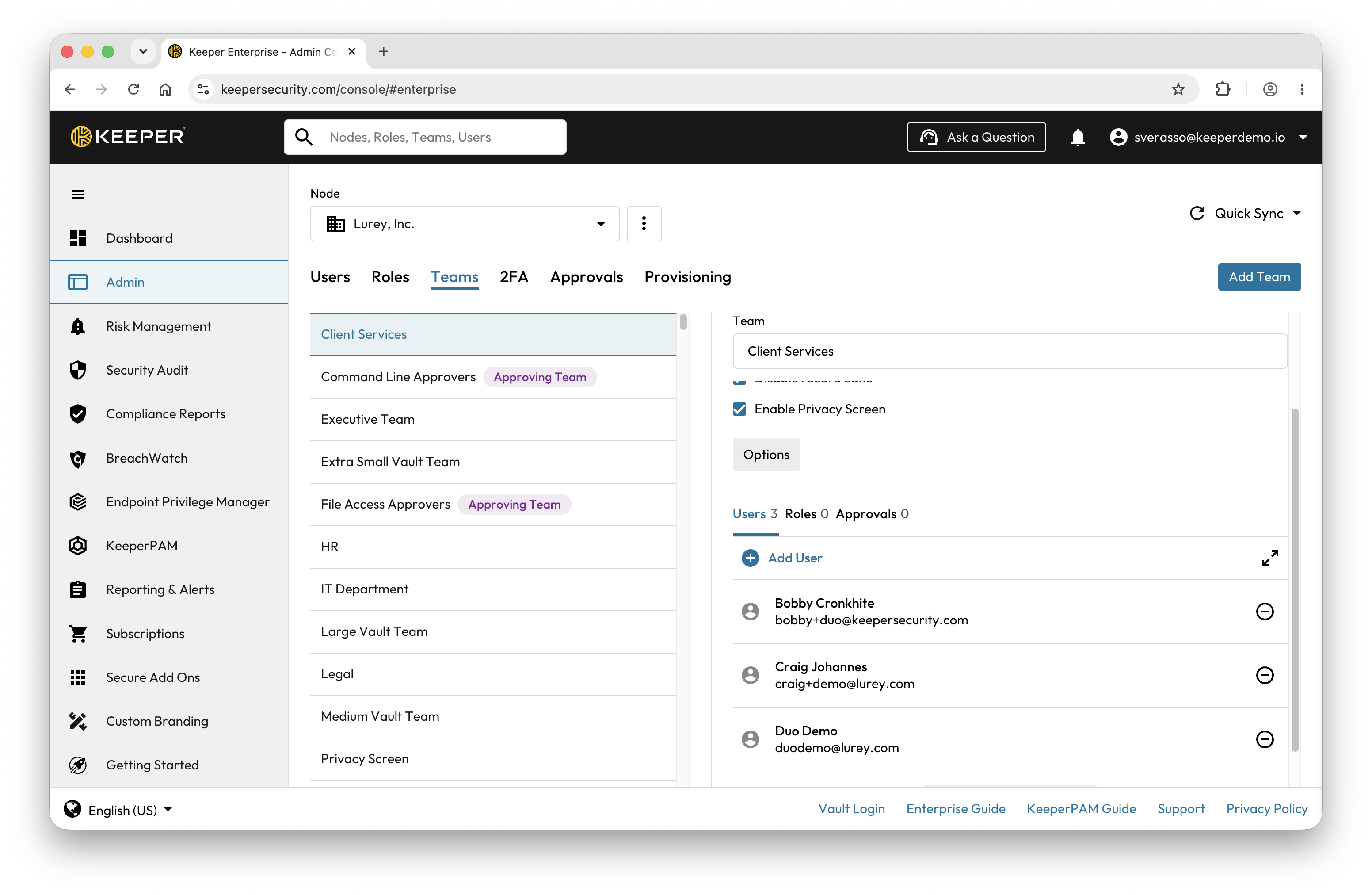This screenshot has width=1372, height=895.
Task: Open BreachWatch from the sidebar
Action: pyautogui.click(x=146, y=458)
